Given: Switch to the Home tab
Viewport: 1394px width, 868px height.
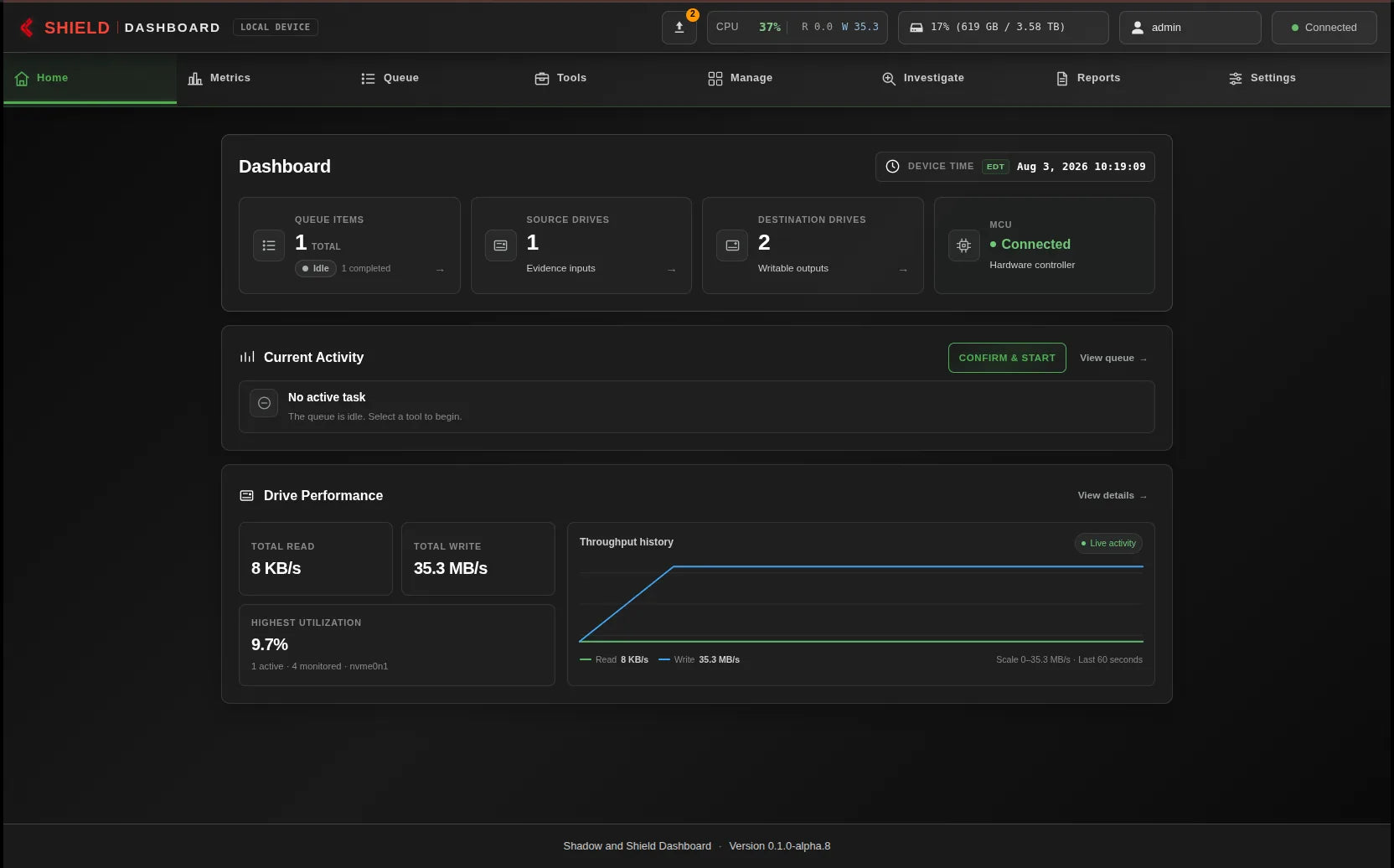Looking at the screenshot, I should click(x=90, y=78).
